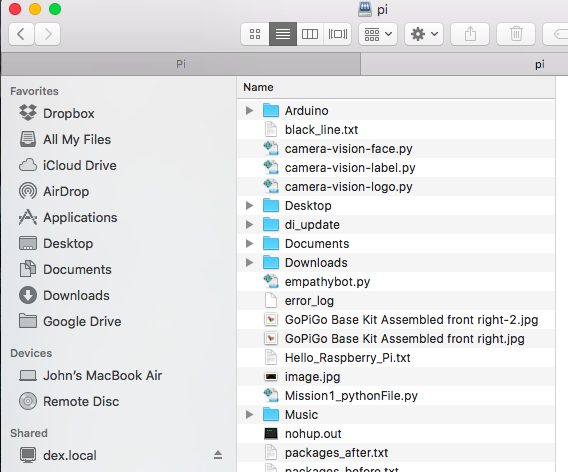568x472 pixels.
Task: Switch to column view
Action: pyautogui.click(x=310, y=34)
